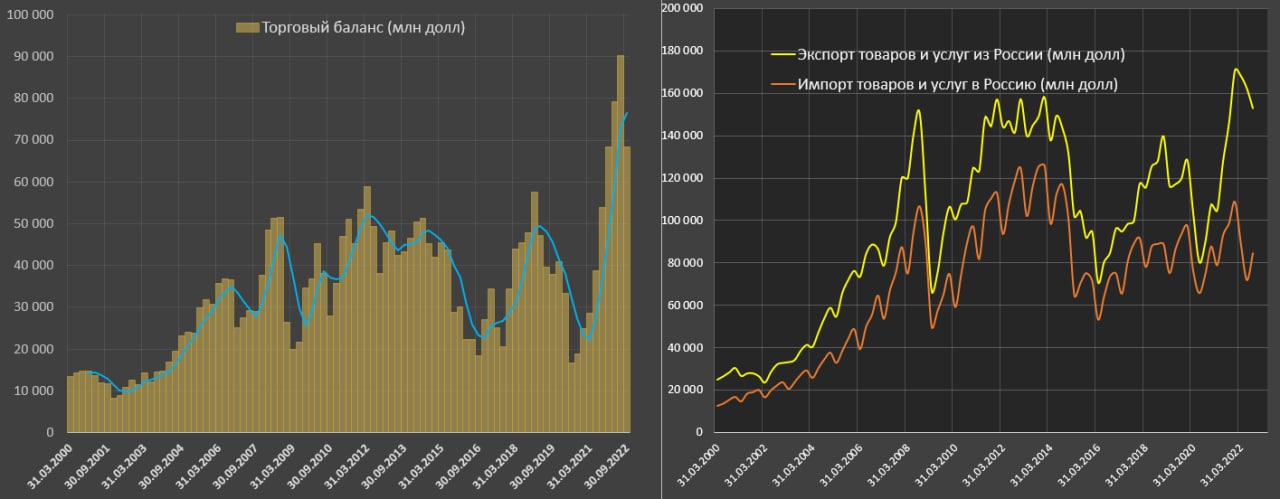
Task: Click the '200 000' axis value
Action: 681,8
